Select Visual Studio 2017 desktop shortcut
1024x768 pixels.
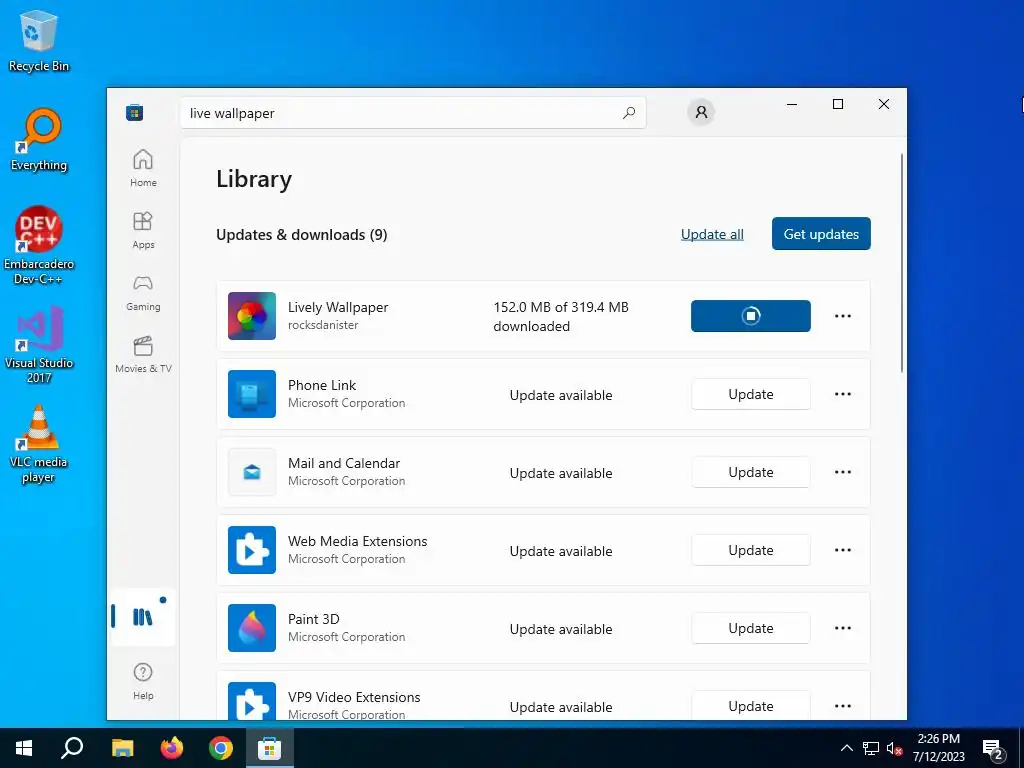[x=39, y=344]
